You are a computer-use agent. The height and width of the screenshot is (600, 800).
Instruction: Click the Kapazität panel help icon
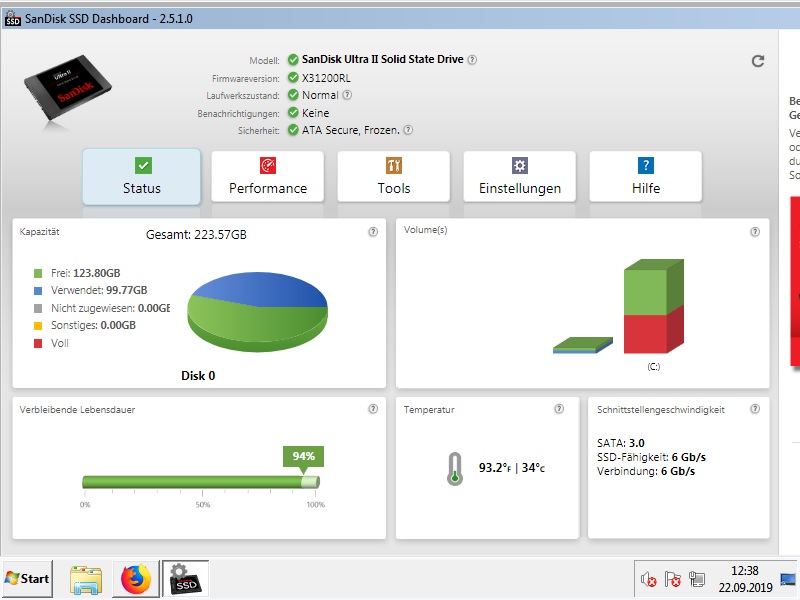pyautogui.click(x=373, y=232)
